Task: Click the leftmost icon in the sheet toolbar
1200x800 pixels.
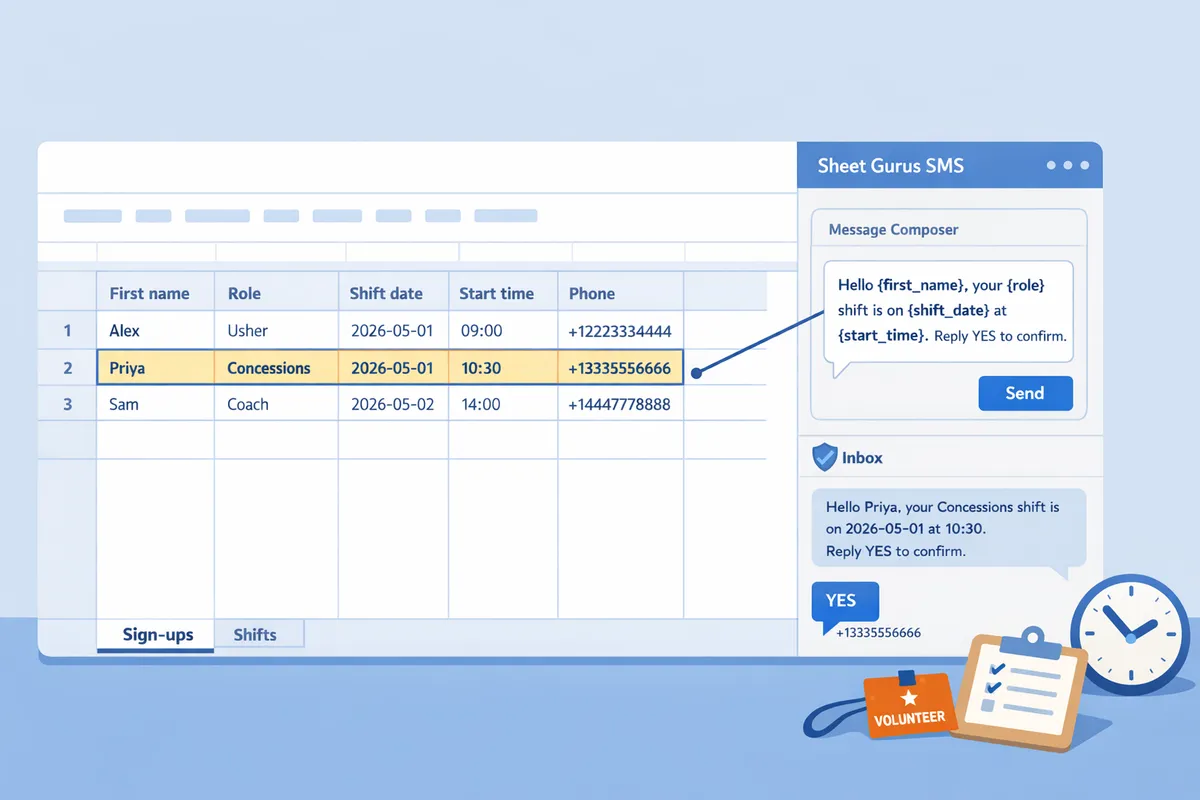Action: click(93, 216)
